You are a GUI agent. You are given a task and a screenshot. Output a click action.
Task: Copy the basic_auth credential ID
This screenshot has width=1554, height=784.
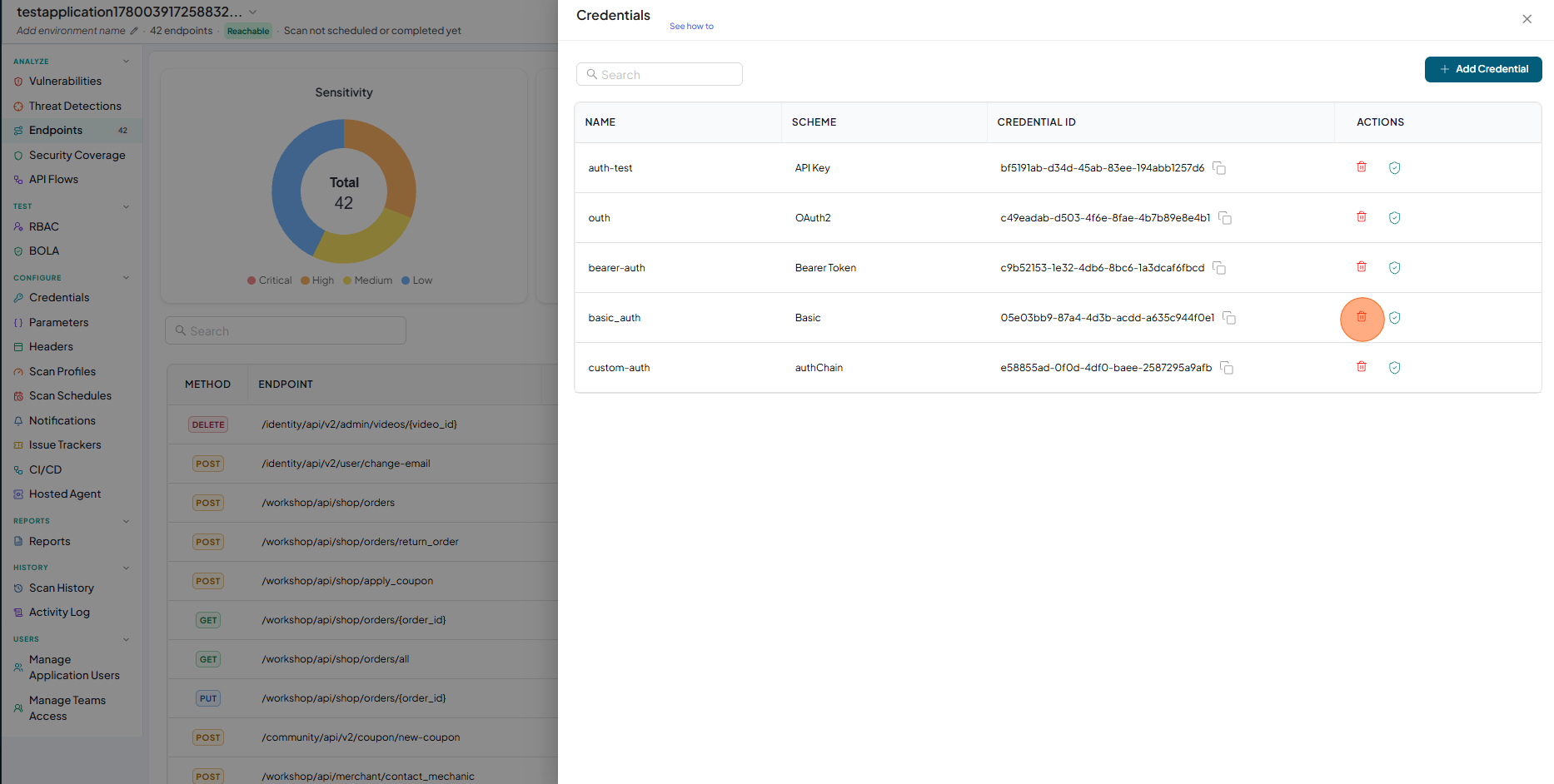point(1229,318)
